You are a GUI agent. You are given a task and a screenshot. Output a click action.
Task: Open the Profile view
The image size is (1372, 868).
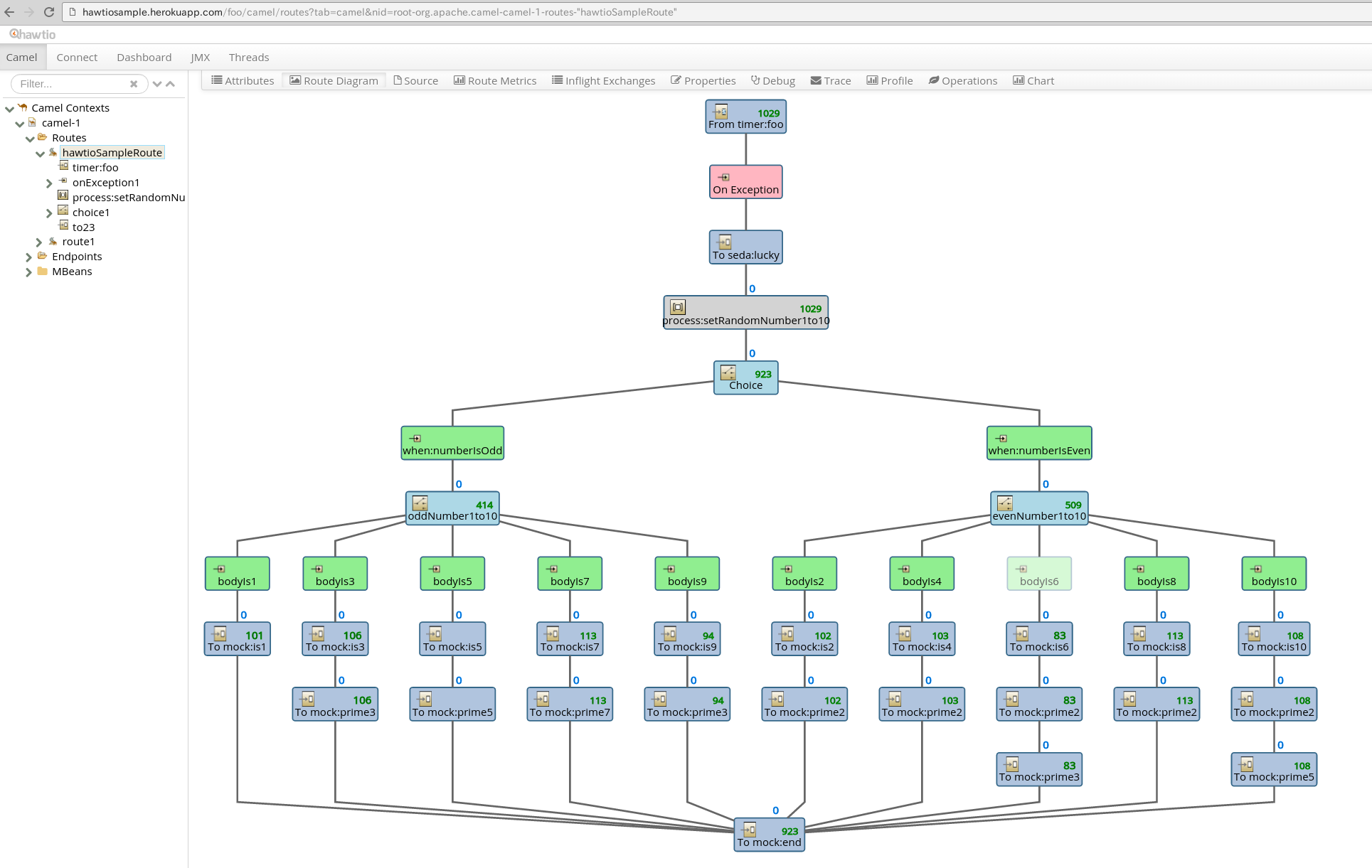(x=889, y=80)
